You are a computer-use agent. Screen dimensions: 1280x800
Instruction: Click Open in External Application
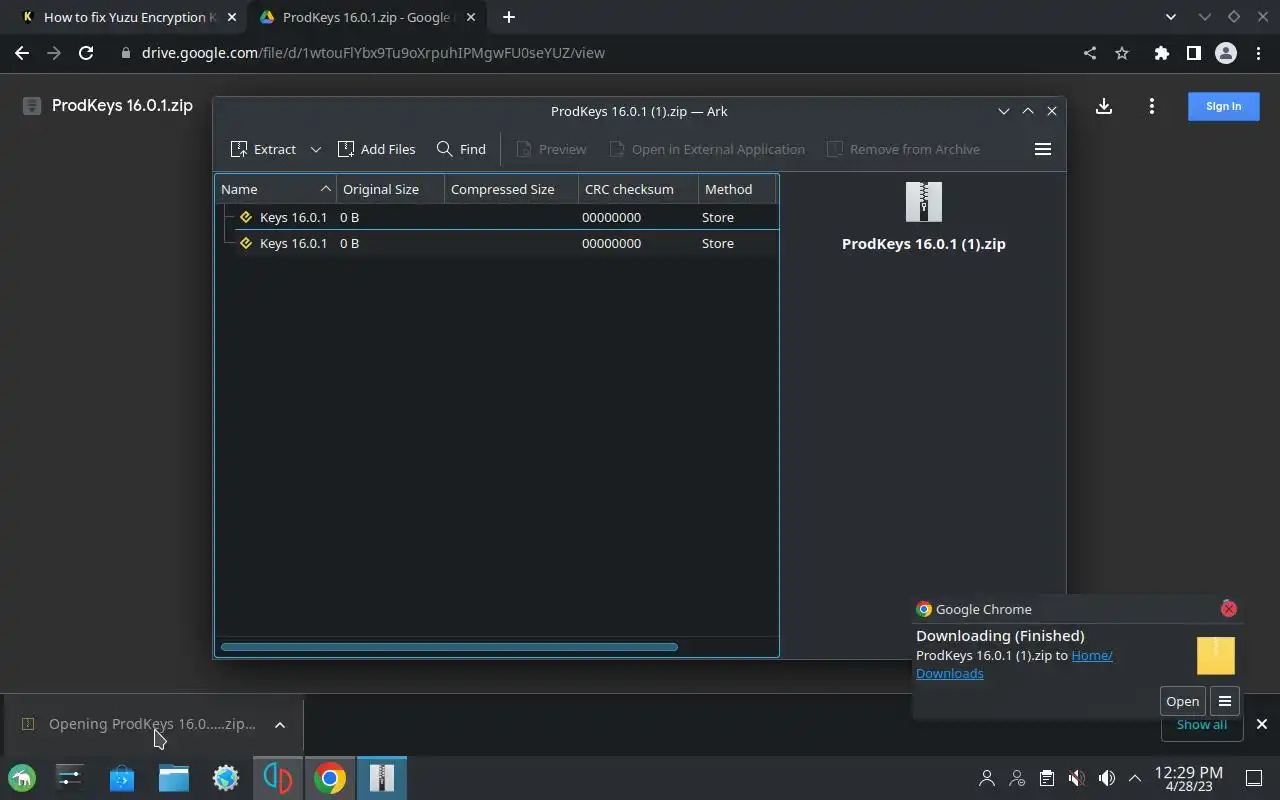[x=707, y=149]
